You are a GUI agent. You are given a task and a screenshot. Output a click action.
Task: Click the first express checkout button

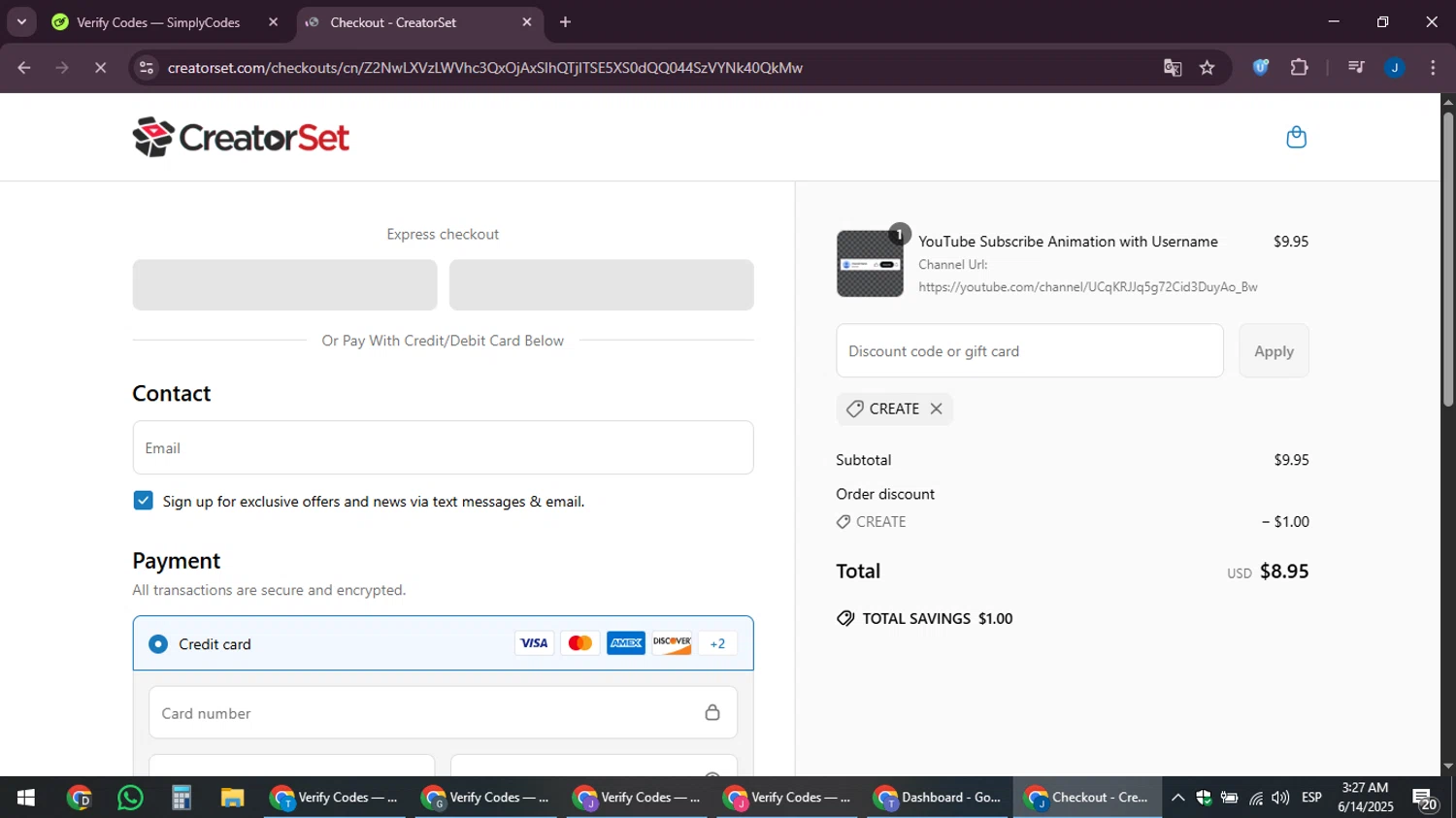284,284
